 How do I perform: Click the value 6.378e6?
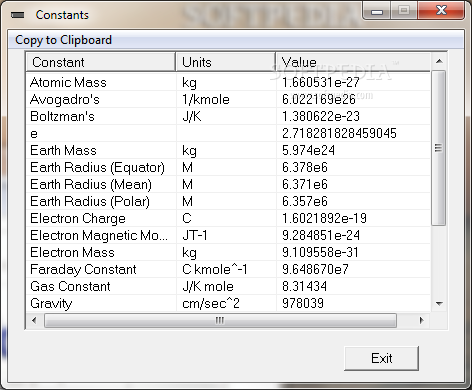click(x=305, y=167)
